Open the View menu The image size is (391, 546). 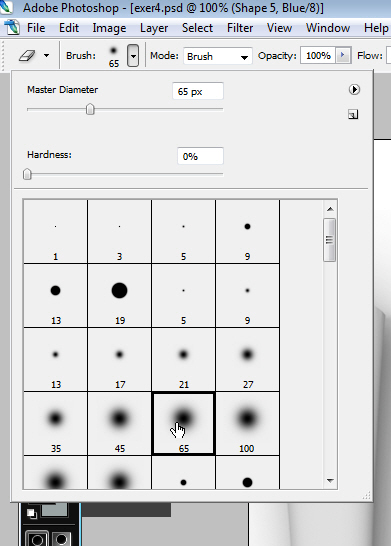(279, 28)
